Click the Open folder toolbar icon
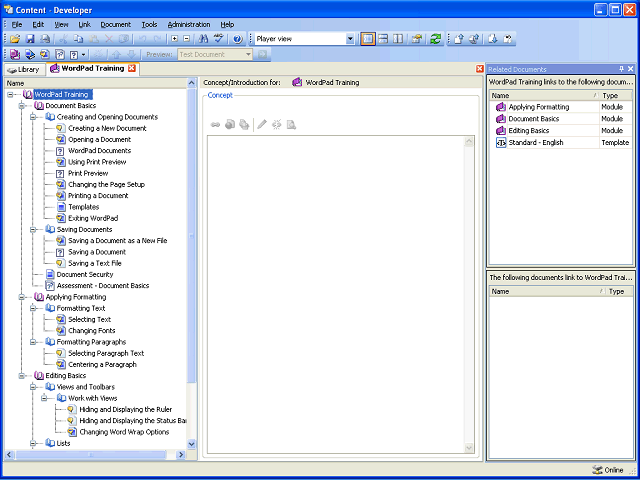Image resolution: width=640 pixels, height=480 pixels. point(15,39)
